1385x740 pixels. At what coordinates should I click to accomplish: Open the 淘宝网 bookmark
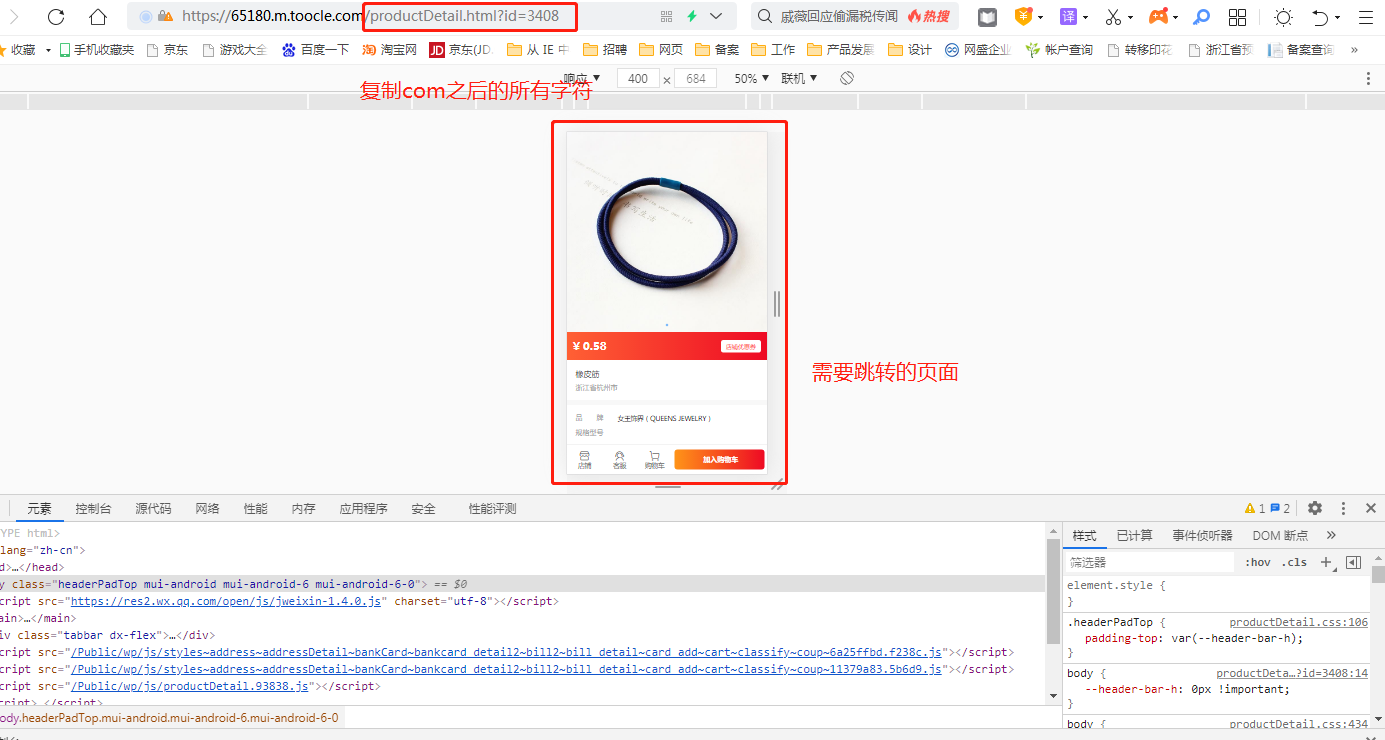[389, 50]
